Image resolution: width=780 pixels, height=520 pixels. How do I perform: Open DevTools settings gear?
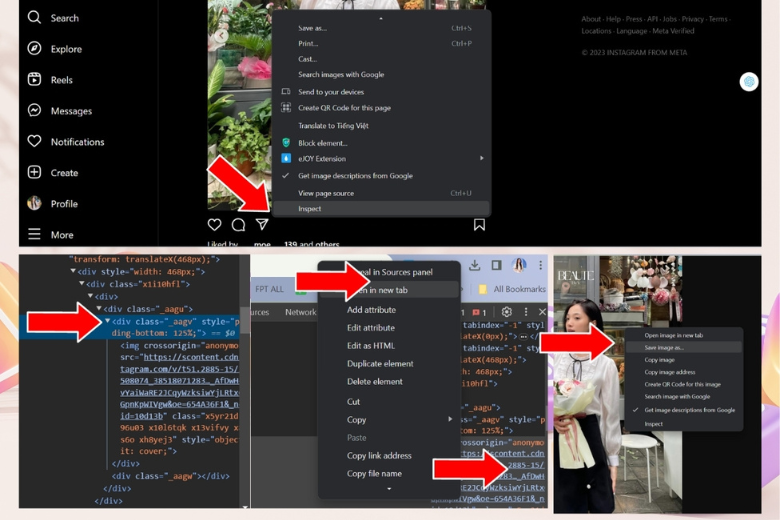pos(506,312)
